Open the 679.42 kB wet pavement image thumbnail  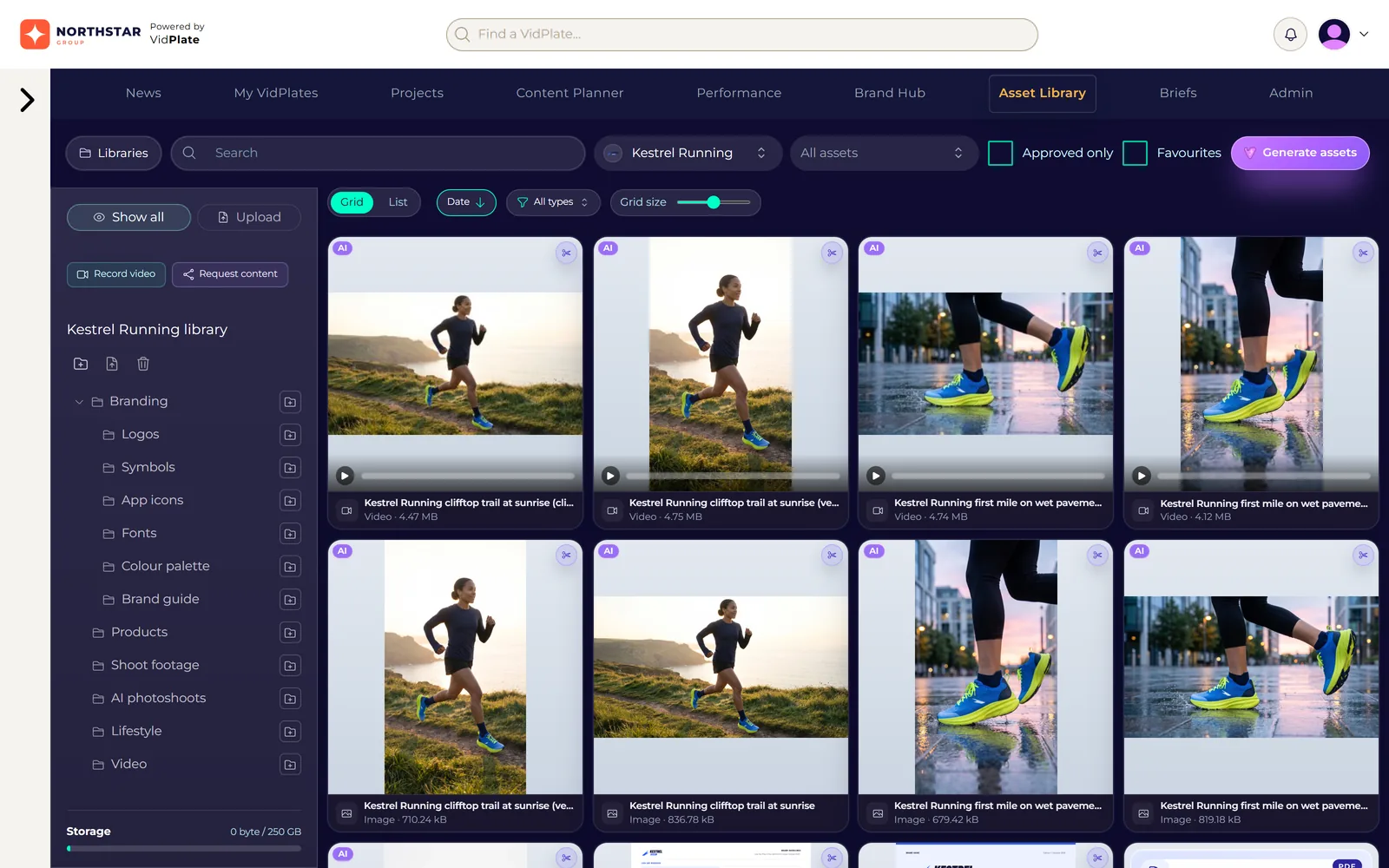point(985,667)
